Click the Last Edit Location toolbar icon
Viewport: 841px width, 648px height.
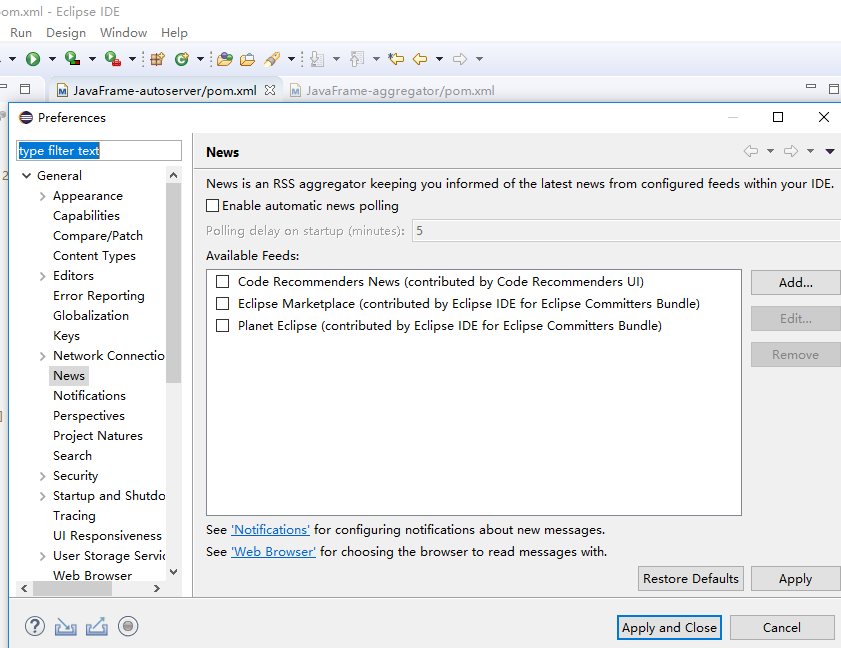[x=396, y=58]
